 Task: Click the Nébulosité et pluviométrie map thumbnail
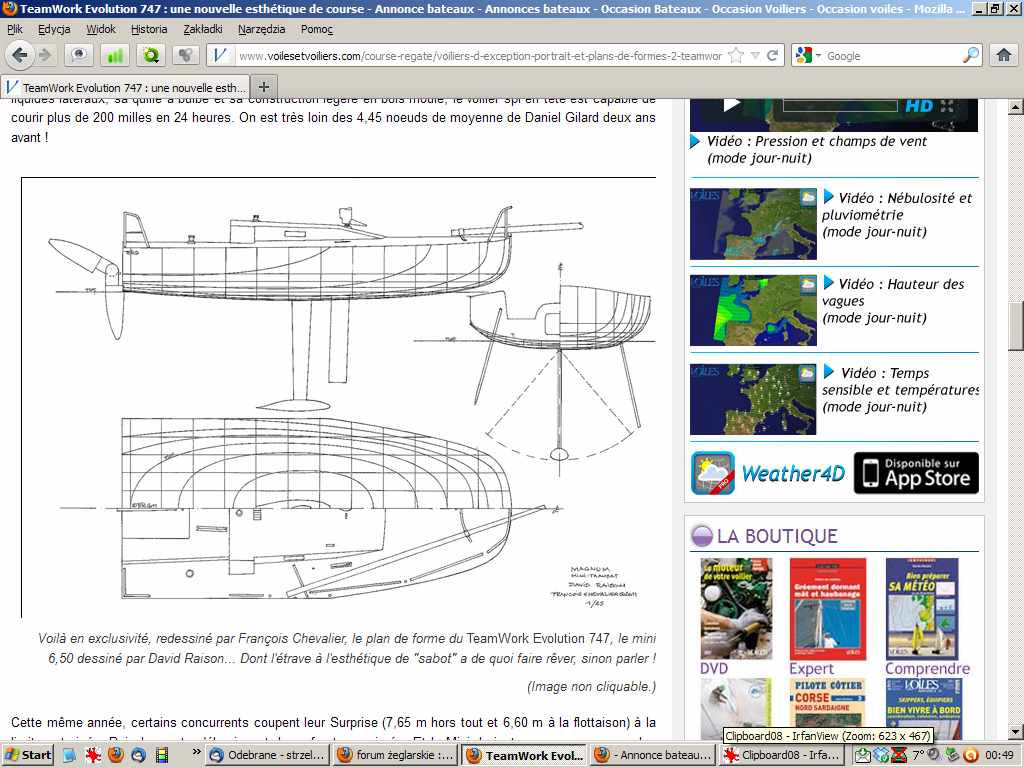click(x=753, y=224)
